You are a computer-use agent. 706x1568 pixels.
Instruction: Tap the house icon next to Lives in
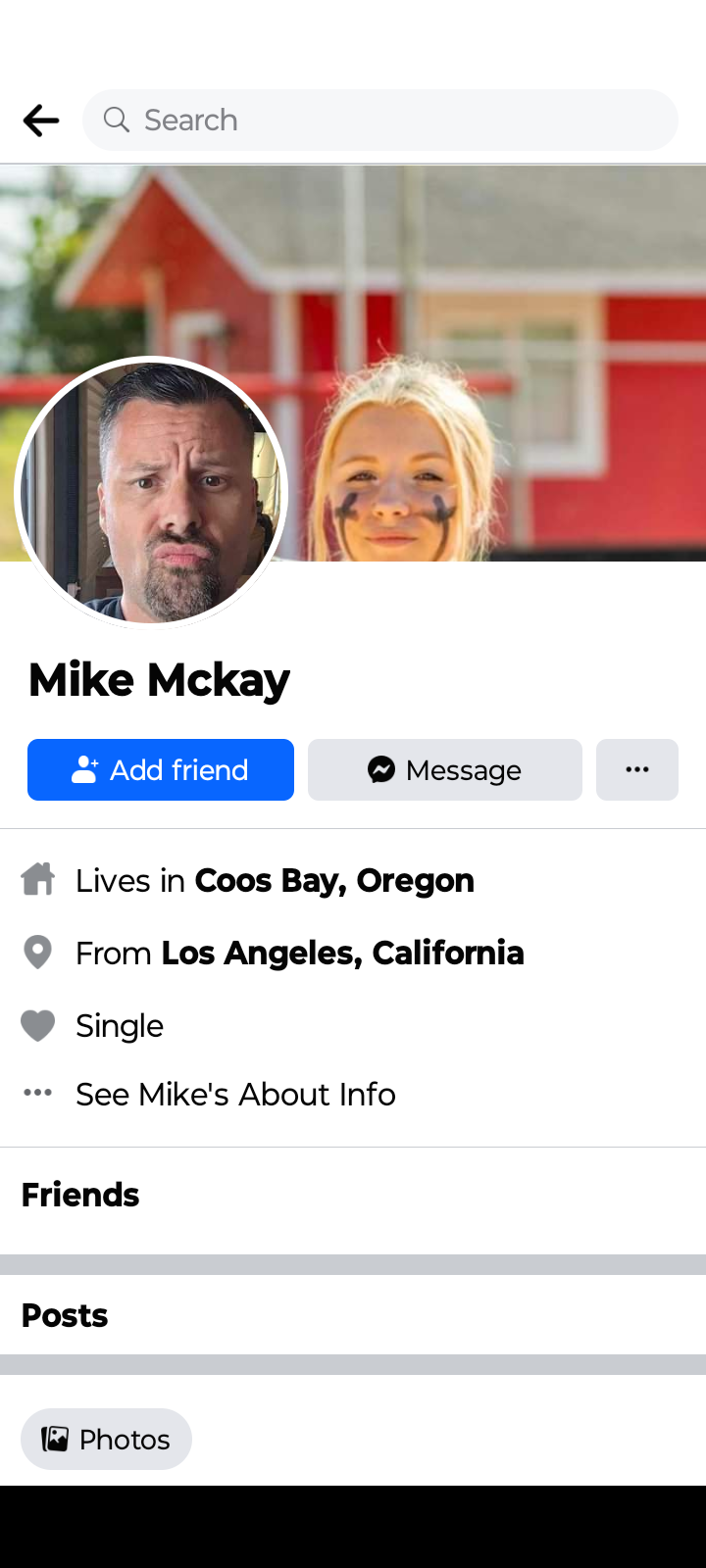[38, 879]
